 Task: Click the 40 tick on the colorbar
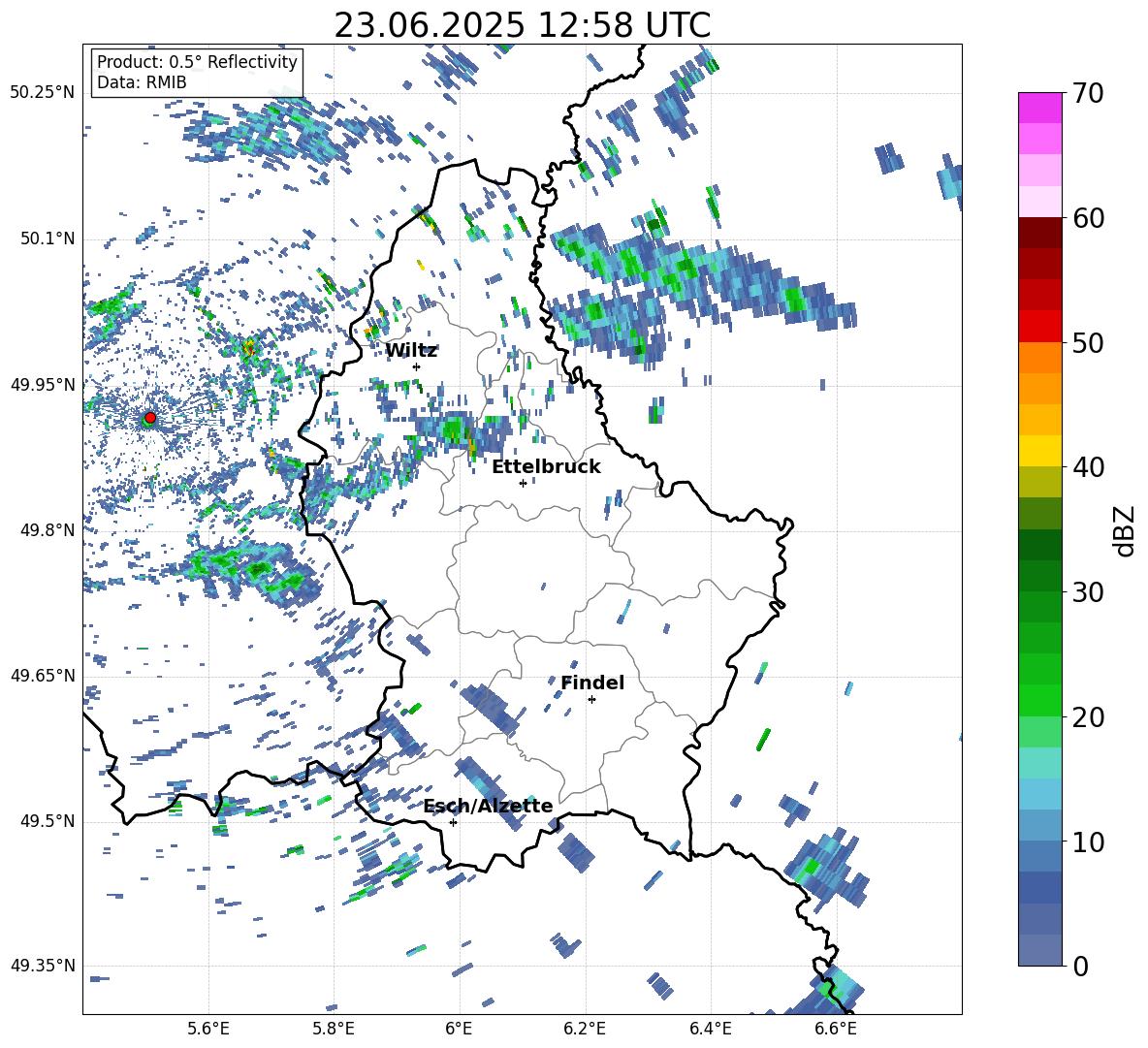1088,467
